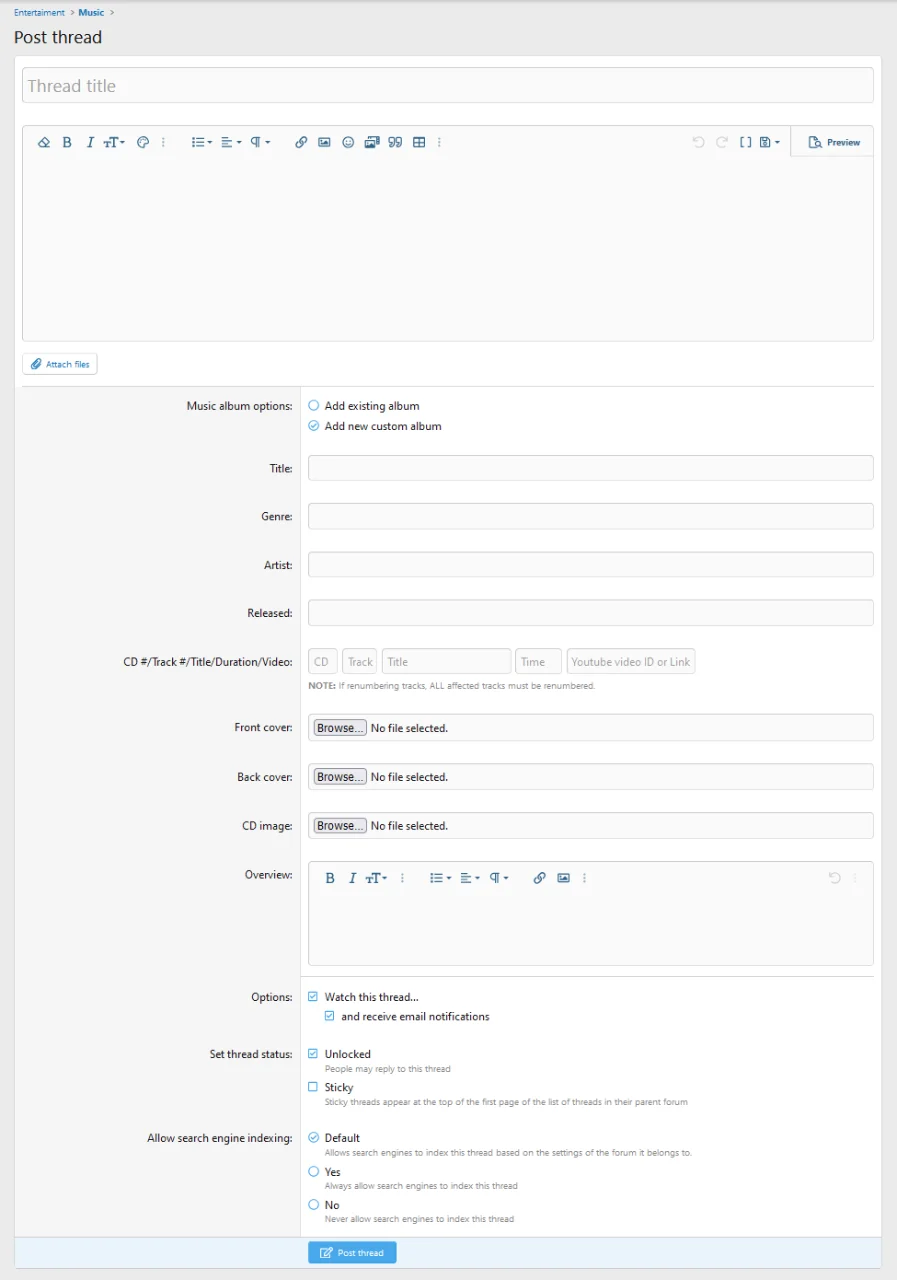897x1280 pixels.
Task: Insert a link using the main editor toolbar
Action: tap(301, 143)
